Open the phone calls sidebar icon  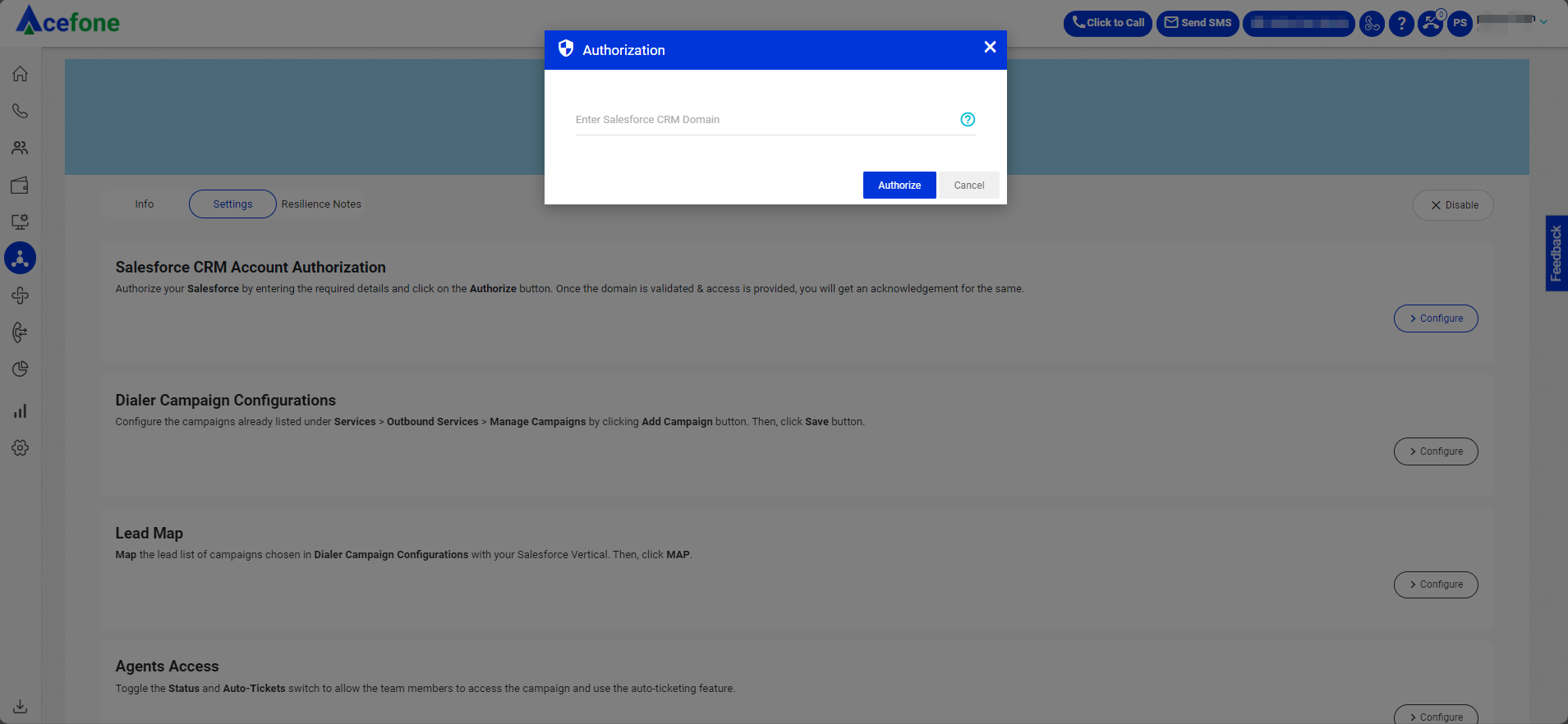21,111
